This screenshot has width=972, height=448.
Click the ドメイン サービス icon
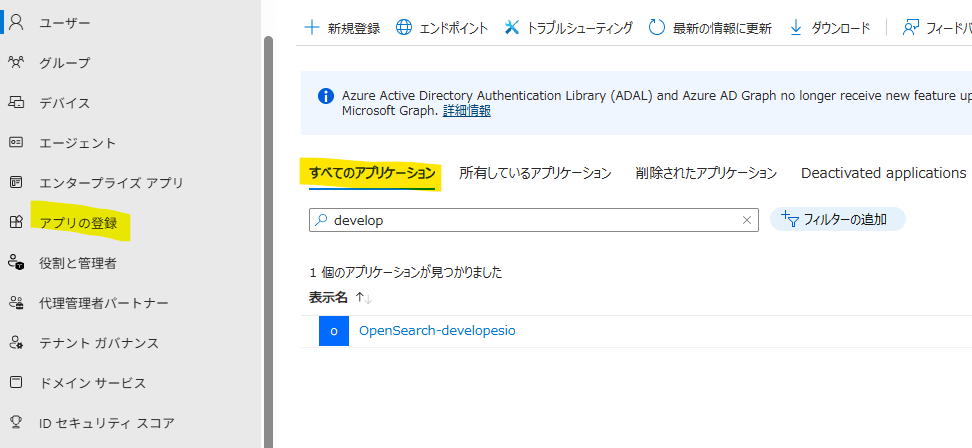(16, 382)
